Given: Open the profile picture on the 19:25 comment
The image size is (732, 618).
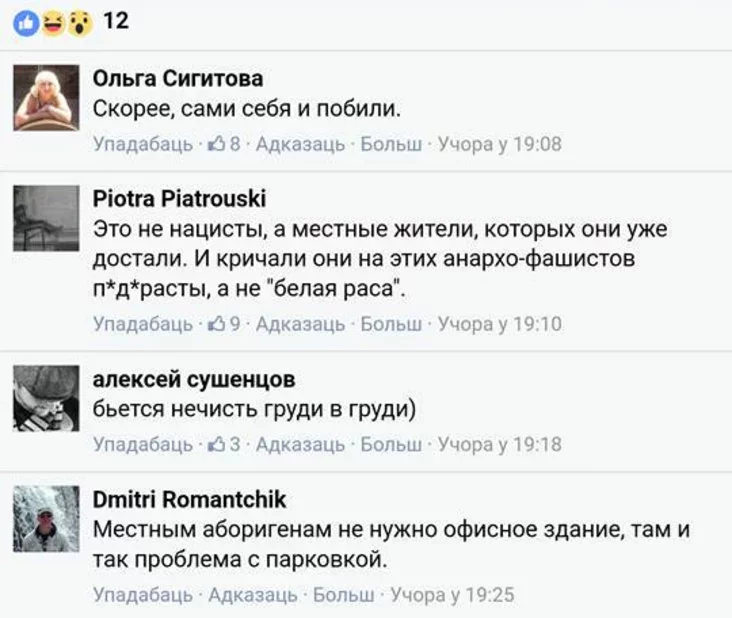Looking at the screenshot, I should point(46,517).
